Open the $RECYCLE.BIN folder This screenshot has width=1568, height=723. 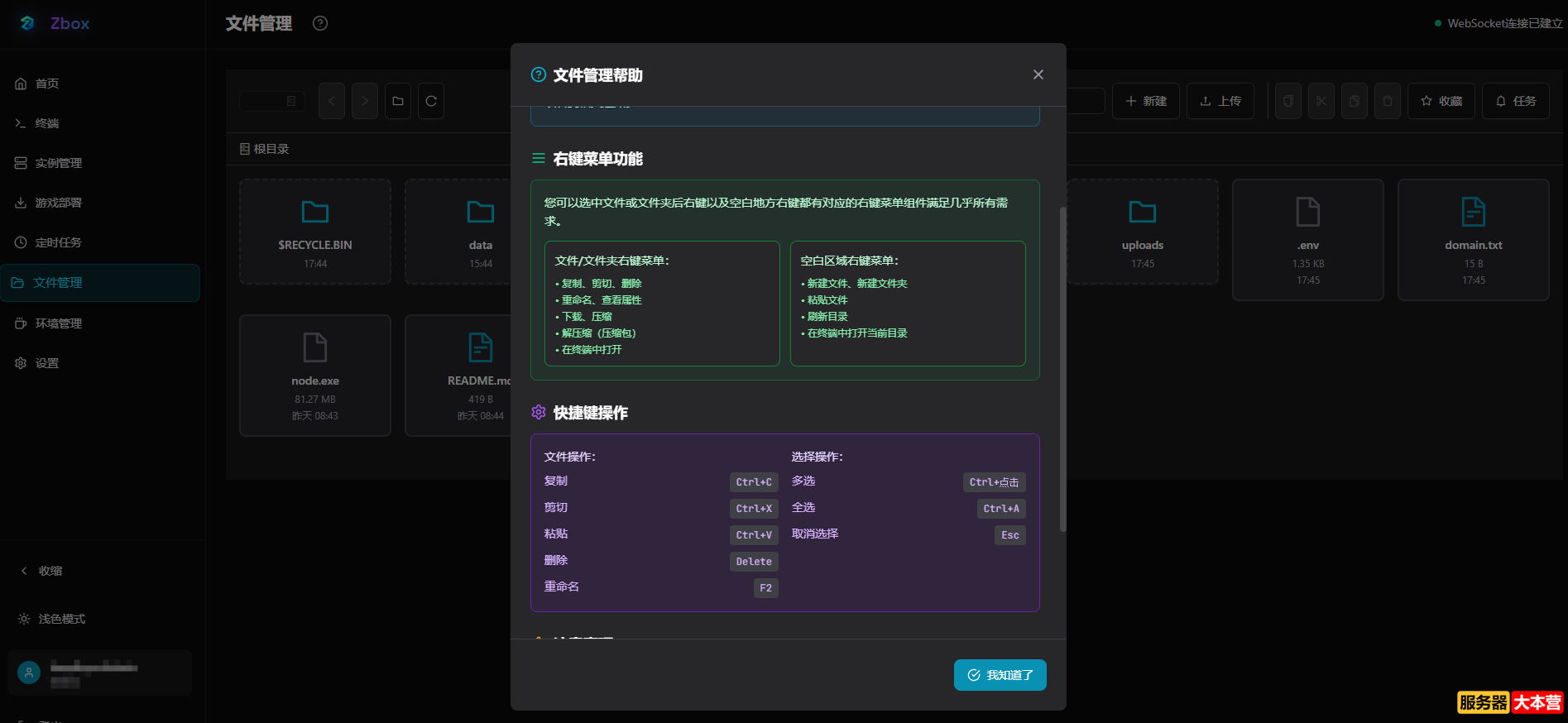click(315, 232)
